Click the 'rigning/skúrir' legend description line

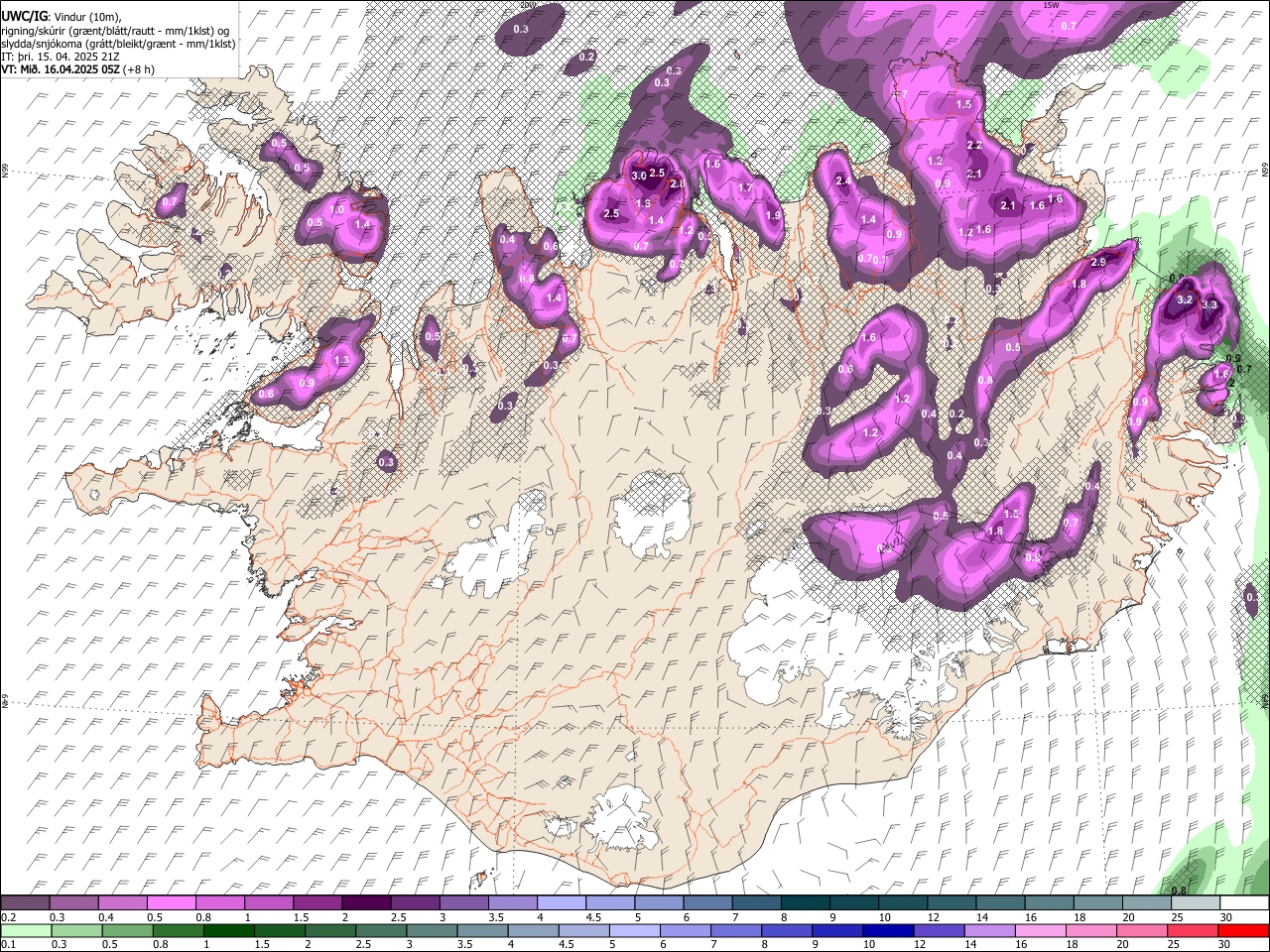[x=117, y=31]
